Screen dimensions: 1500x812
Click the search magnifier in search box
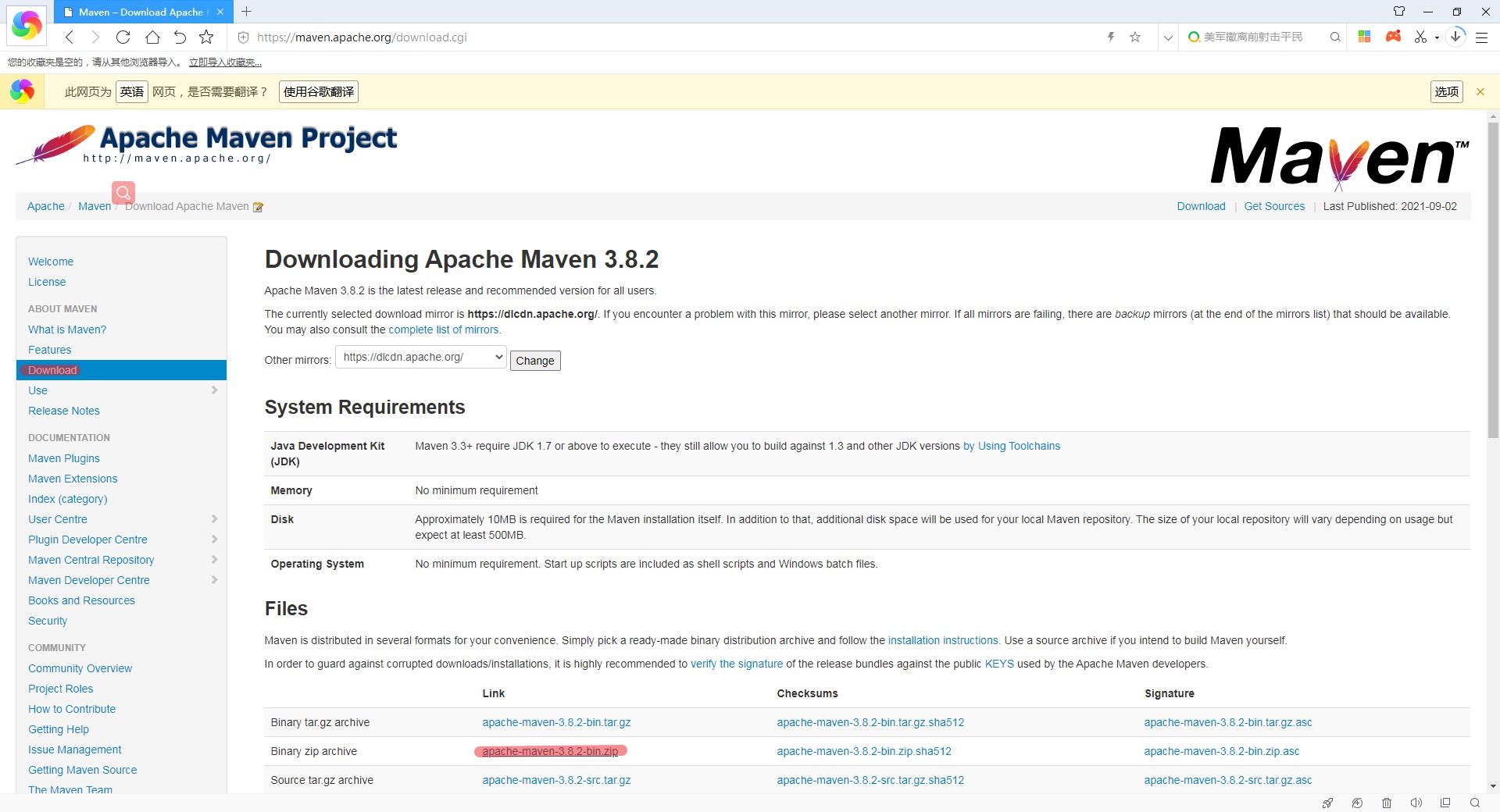pyautogui.click(x=1335, y=37)
